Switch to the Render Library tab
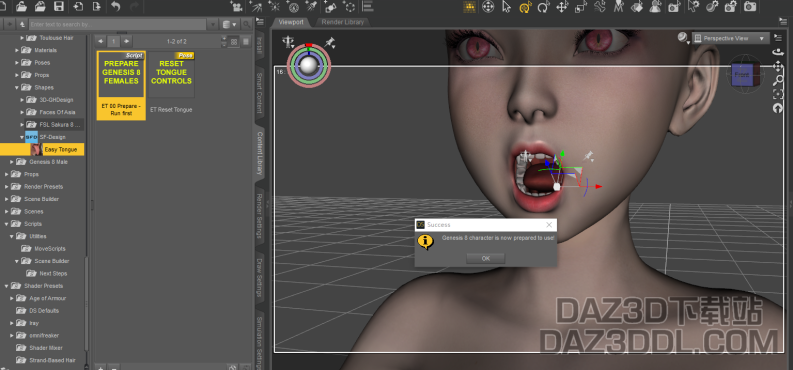This screenshot has height=370, width=793. pos(342,22)
